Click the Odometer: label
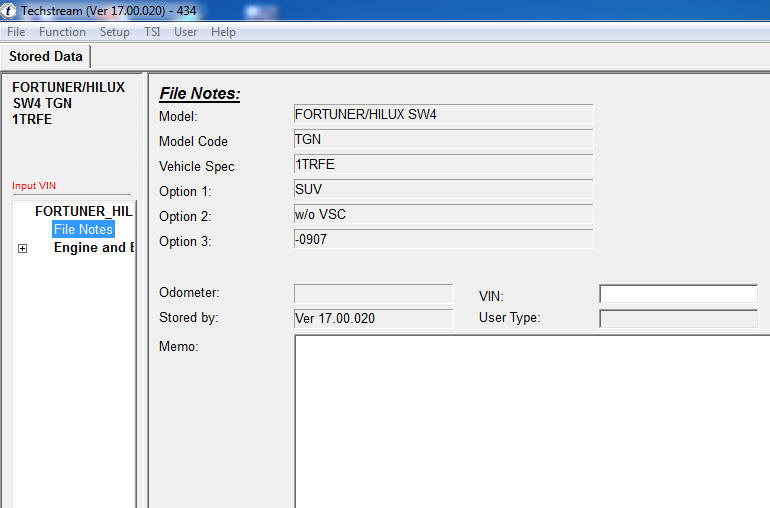 [189, 292]
